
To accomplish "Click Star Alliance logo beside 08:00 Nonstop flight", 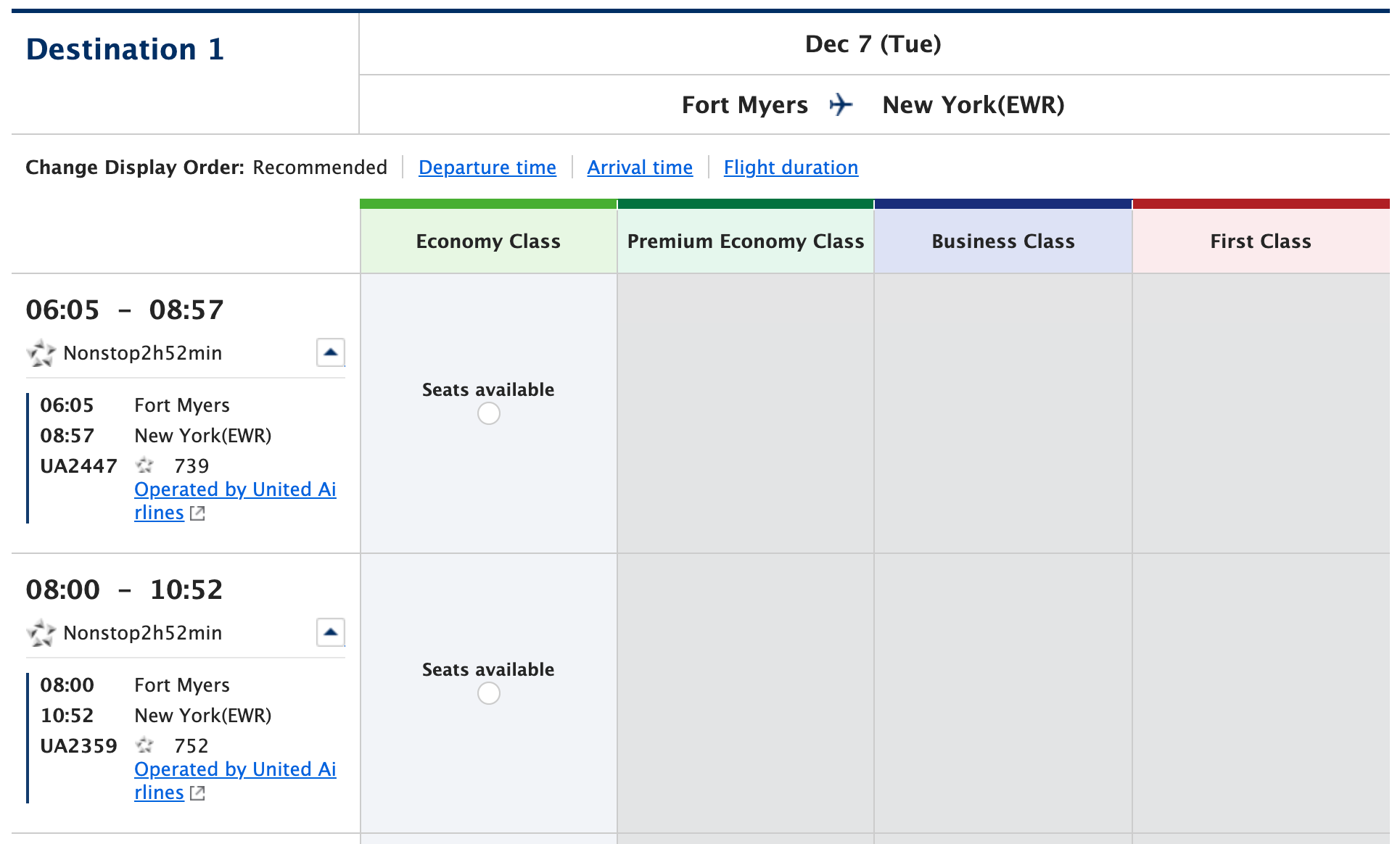I will click(x=41, y=633).
